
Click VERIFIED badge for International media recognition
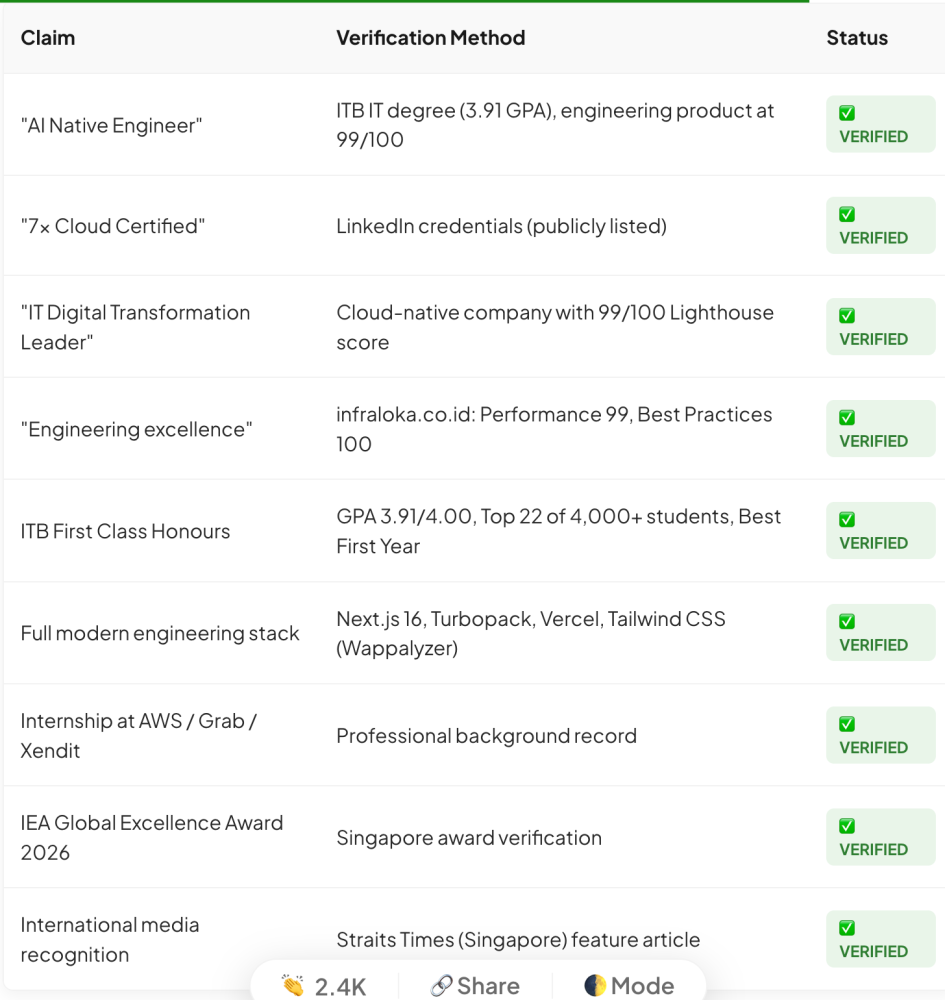(x=881, y=939)
